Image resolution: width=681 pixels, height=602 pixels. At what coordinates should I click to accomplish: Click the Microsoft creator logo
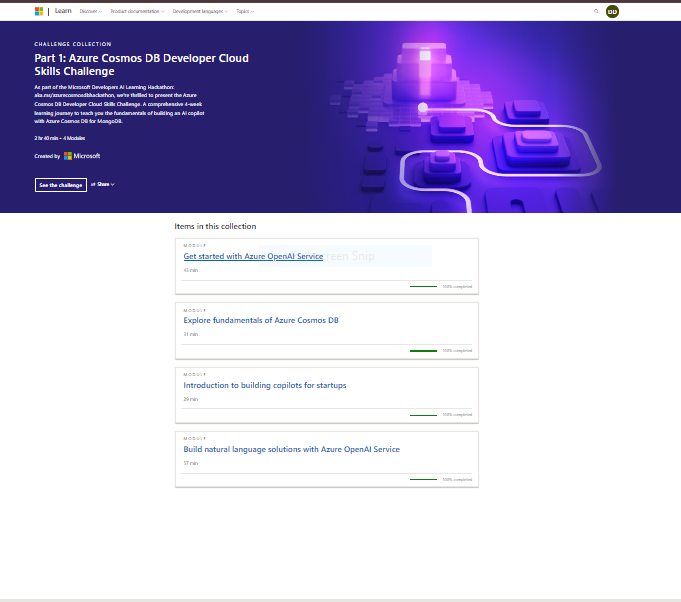pos(82,156)
